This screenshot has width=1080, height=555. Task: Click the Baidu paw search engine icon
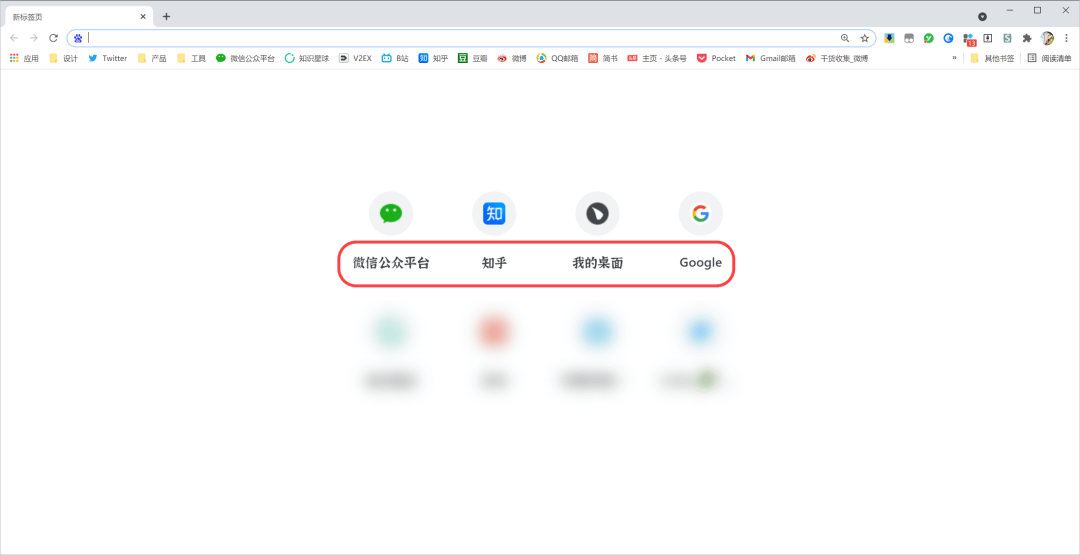pos(78,38)
